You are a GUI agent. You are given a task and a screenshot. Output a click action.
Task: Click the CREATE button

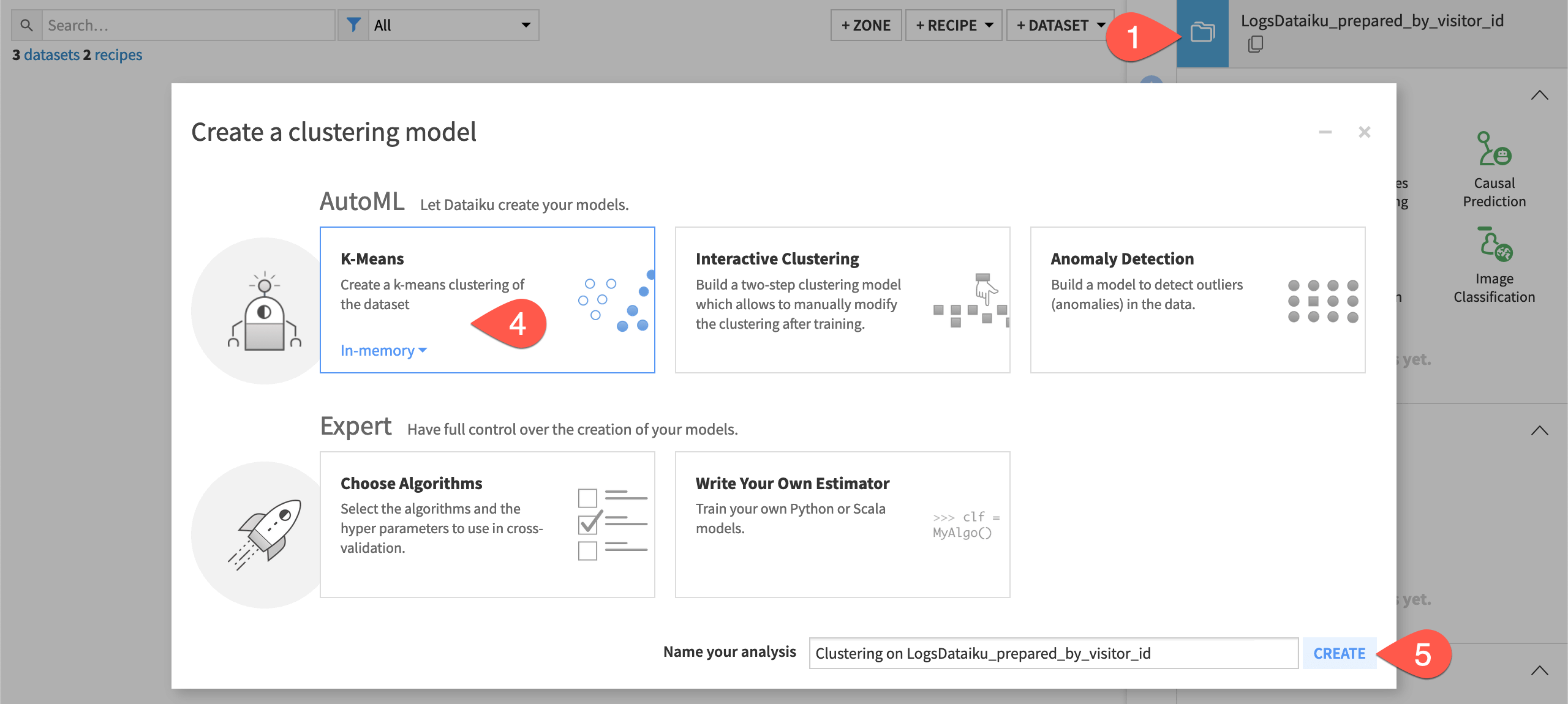coord(1339,653)
